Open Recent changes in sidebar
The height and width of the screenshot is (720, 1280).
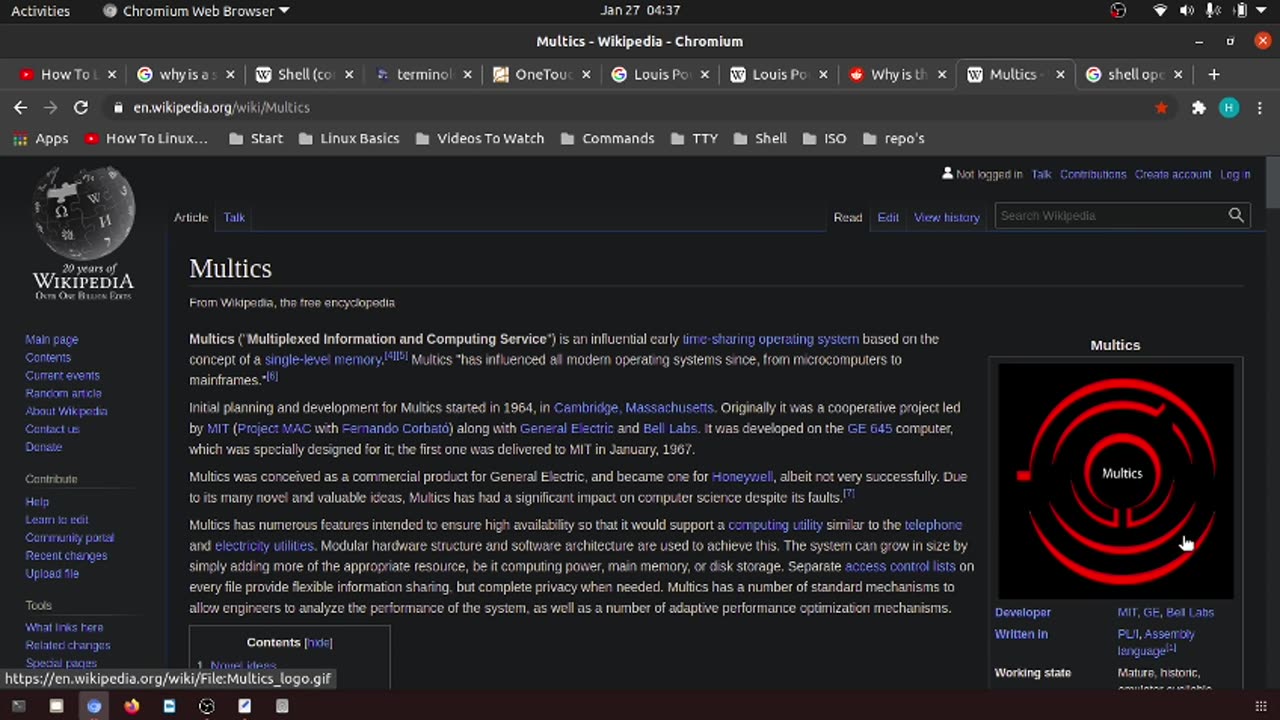click(66, 555)
